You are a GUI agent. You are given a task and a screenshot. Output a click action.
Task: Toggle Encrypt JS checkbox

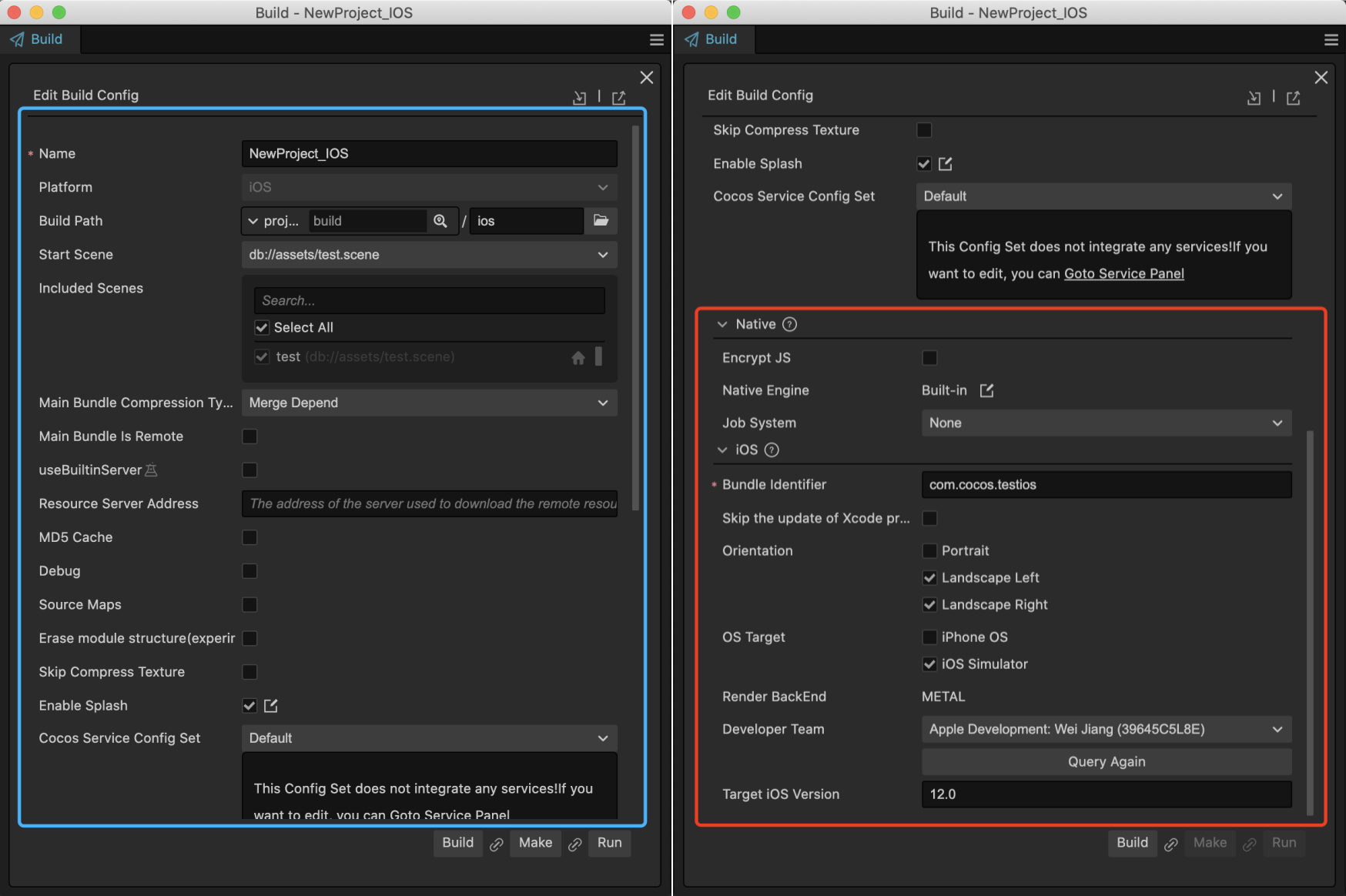pos(929,357)
